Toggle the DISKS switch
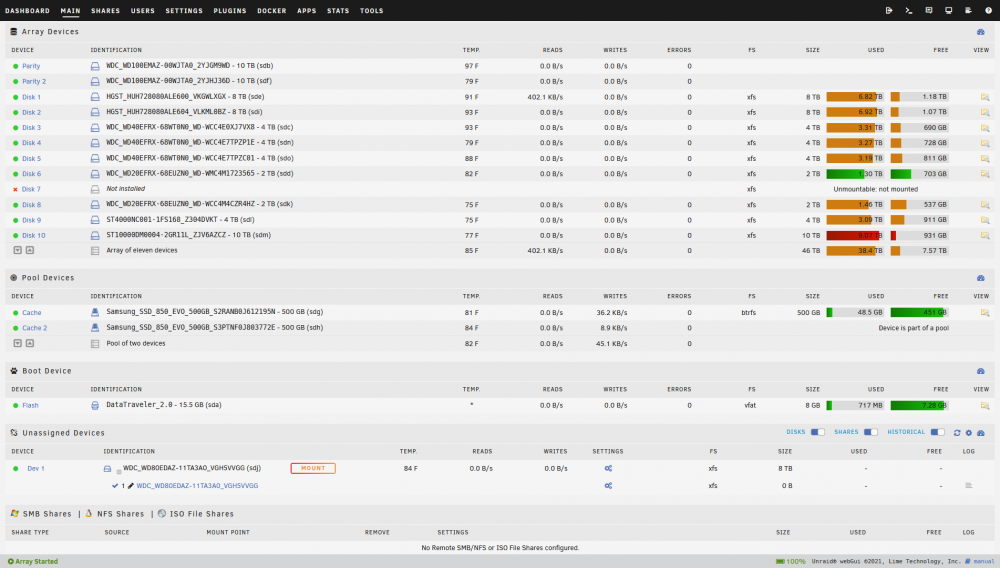The height and width of the screenshot is (568, 1000). [x=818, y=432]
